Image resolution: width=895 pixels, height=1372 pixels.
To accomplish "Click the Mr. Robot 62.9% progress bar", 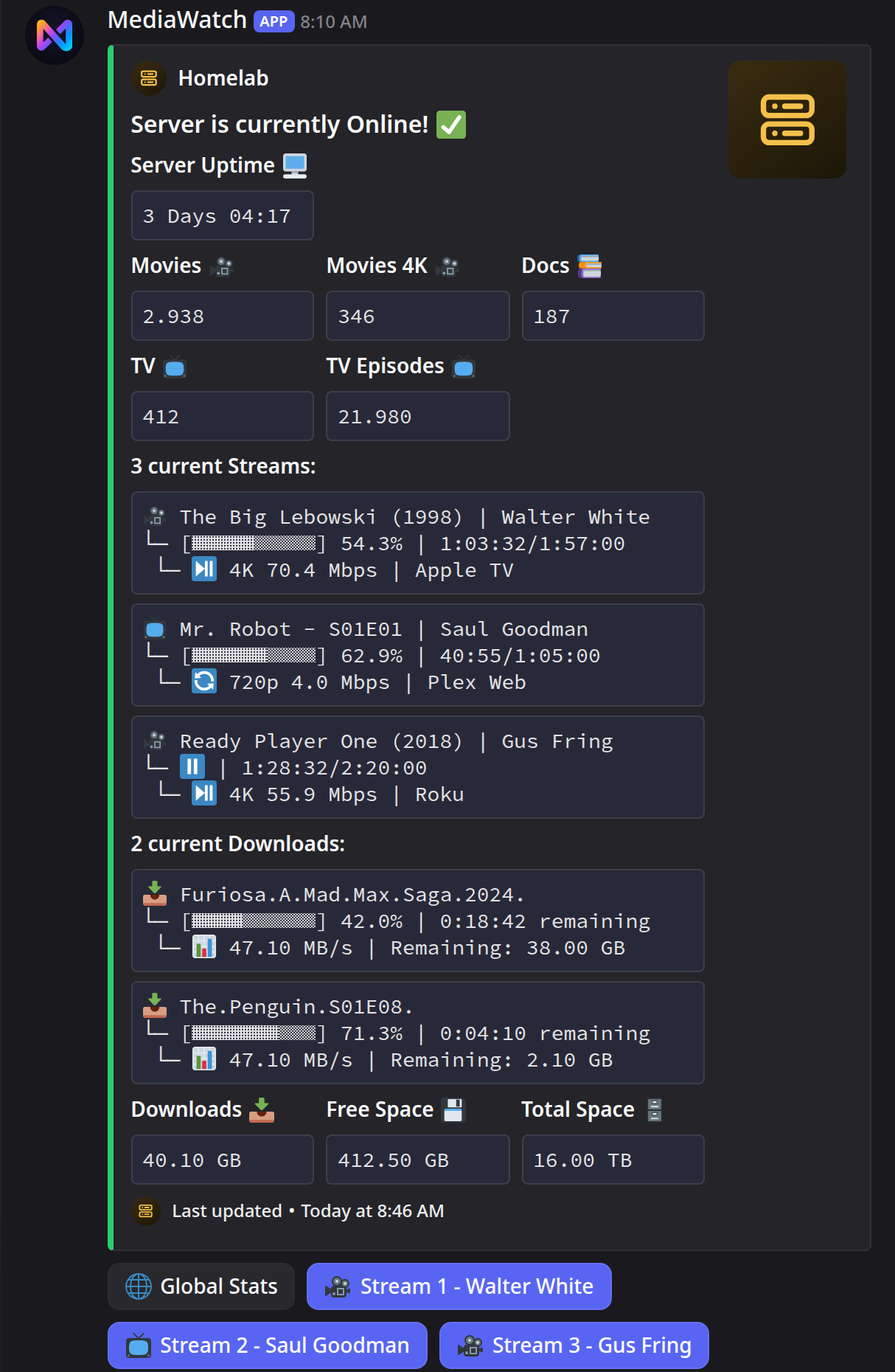I will (x=254, y=656).
